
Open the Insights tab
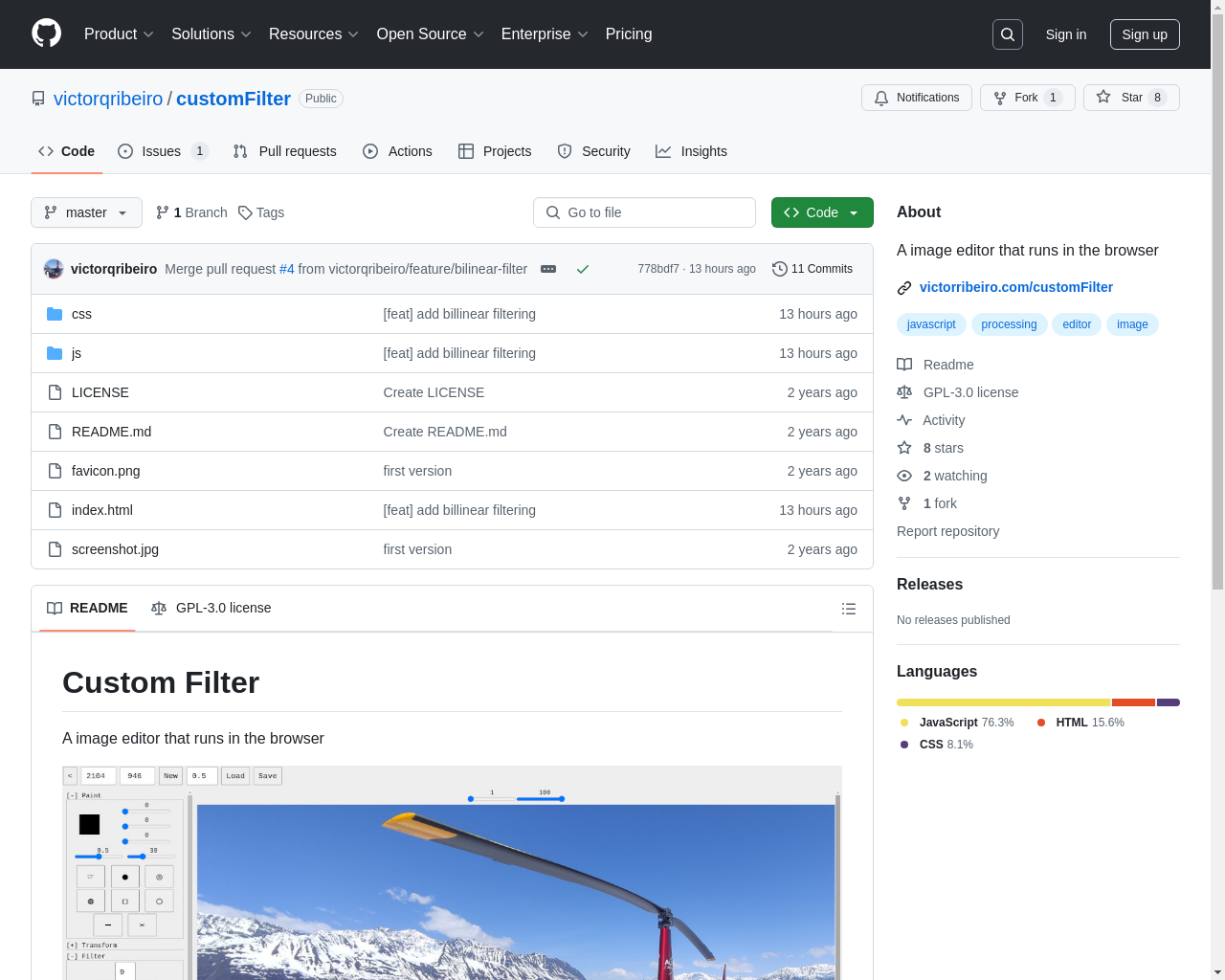coord(691,151)
